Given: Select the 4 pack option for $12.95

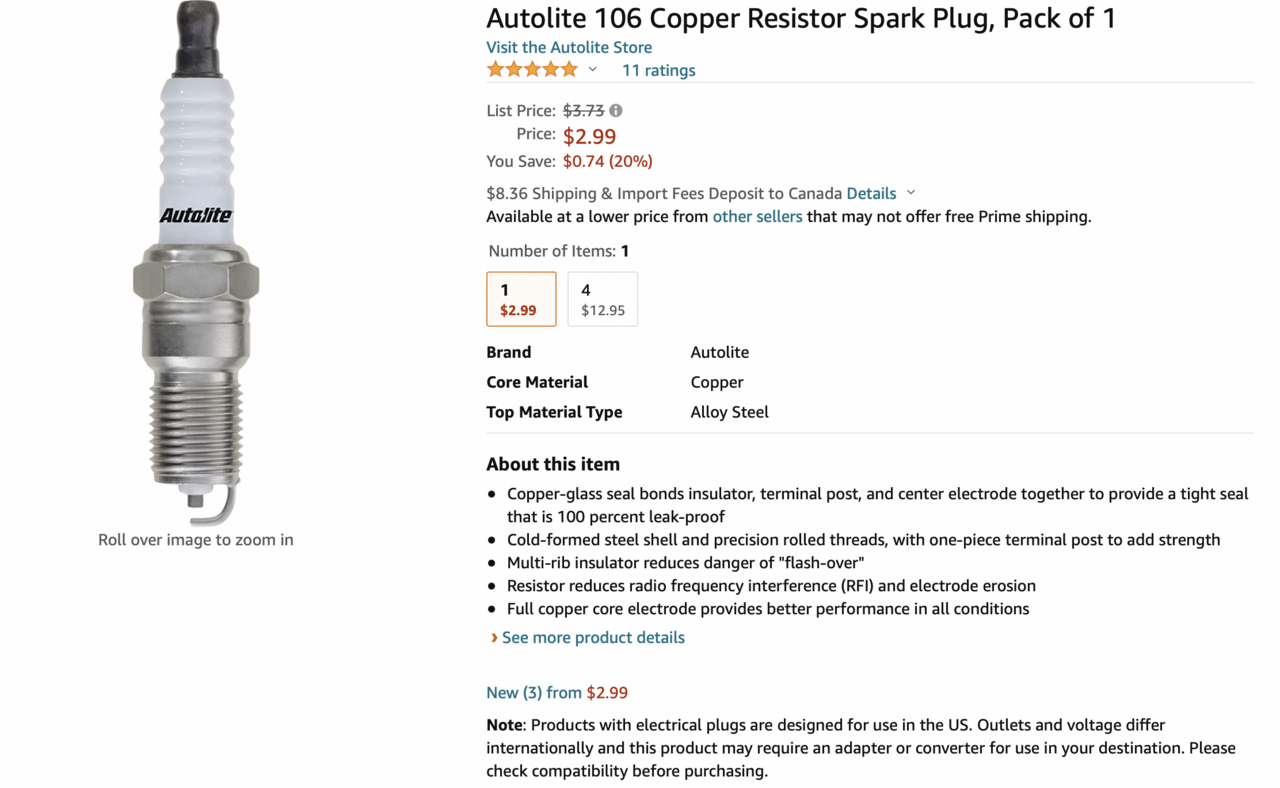Looking at the screenshot, I should point(602,299).
